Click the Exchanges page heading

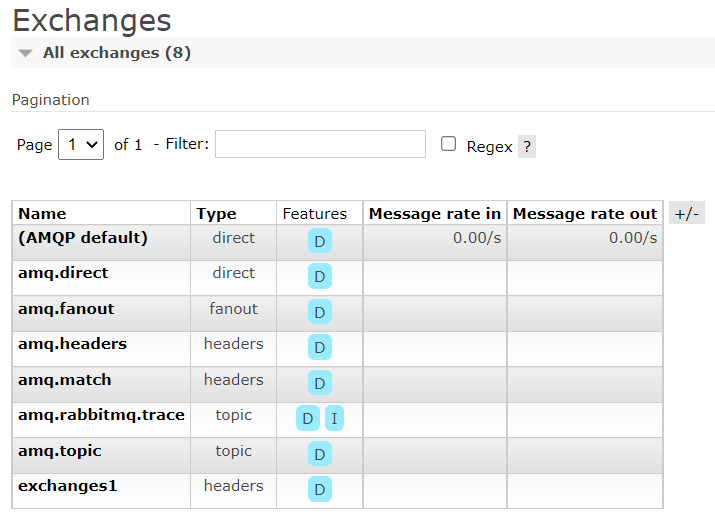(x=92, y=21)
